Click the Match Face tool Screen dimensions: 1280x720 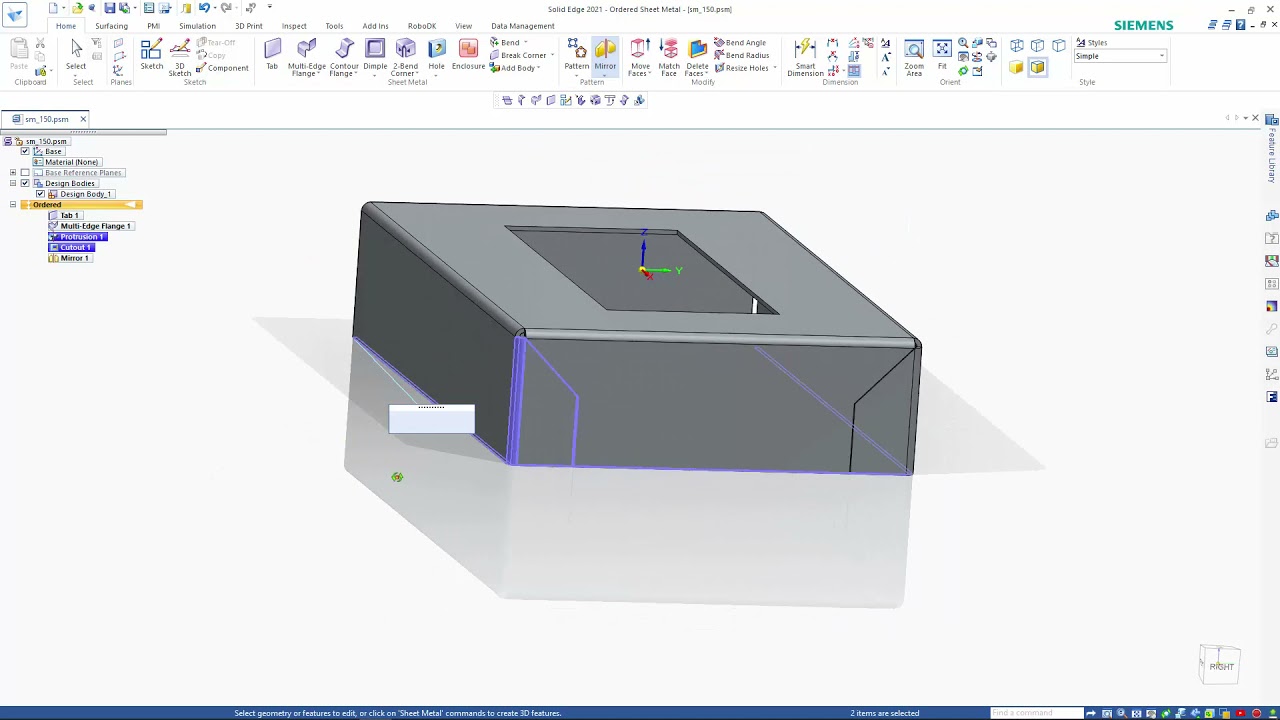(x=669, y=57)
